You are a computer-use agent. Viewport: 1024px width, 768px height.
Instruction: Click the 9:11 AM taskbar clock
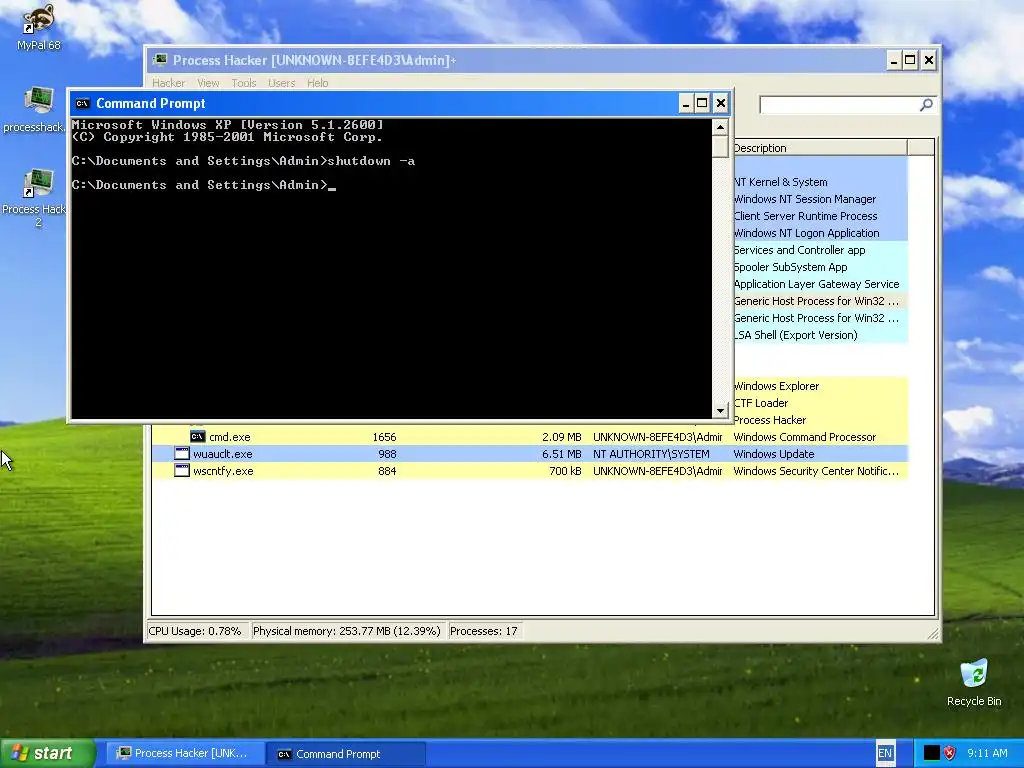coord(987,753)
